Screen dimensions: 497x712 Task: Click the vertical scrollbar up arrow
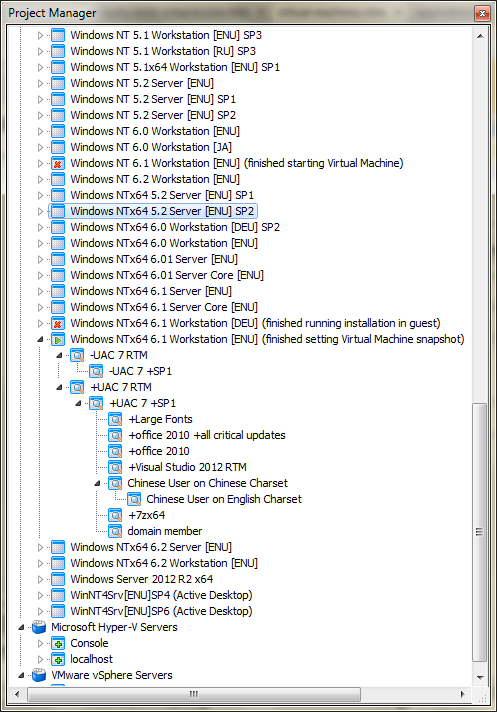pyautogui.click(x=480, y=35)
